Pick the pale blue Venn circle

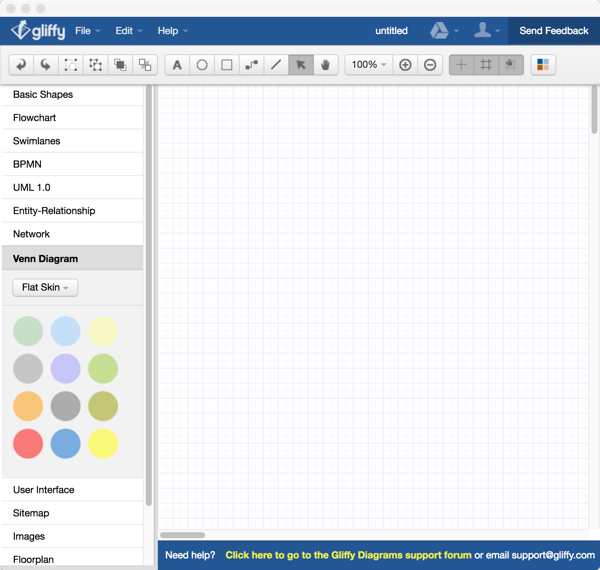click(x=65, y=331)
